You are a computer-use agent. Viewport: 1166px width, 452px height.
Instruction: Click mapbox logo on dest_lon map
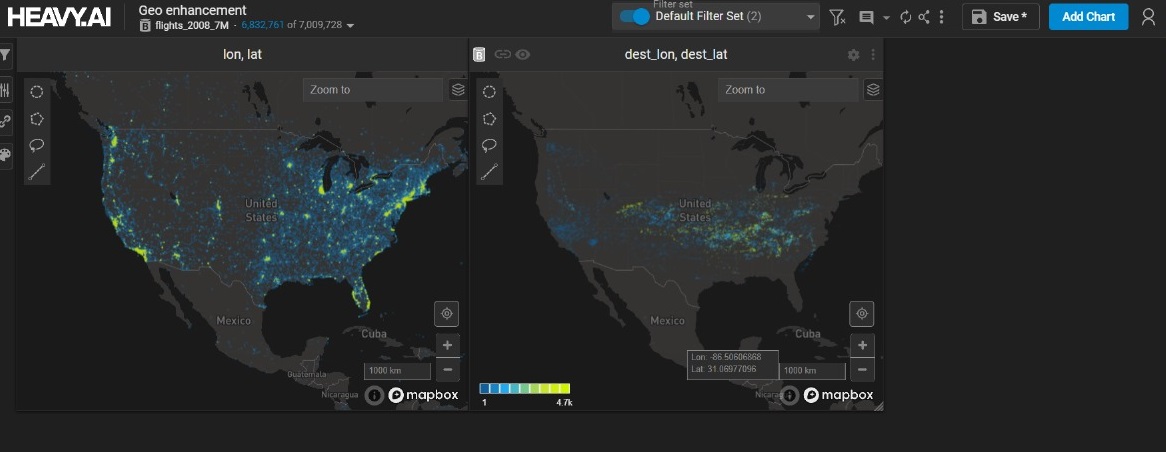pos(838,395)
